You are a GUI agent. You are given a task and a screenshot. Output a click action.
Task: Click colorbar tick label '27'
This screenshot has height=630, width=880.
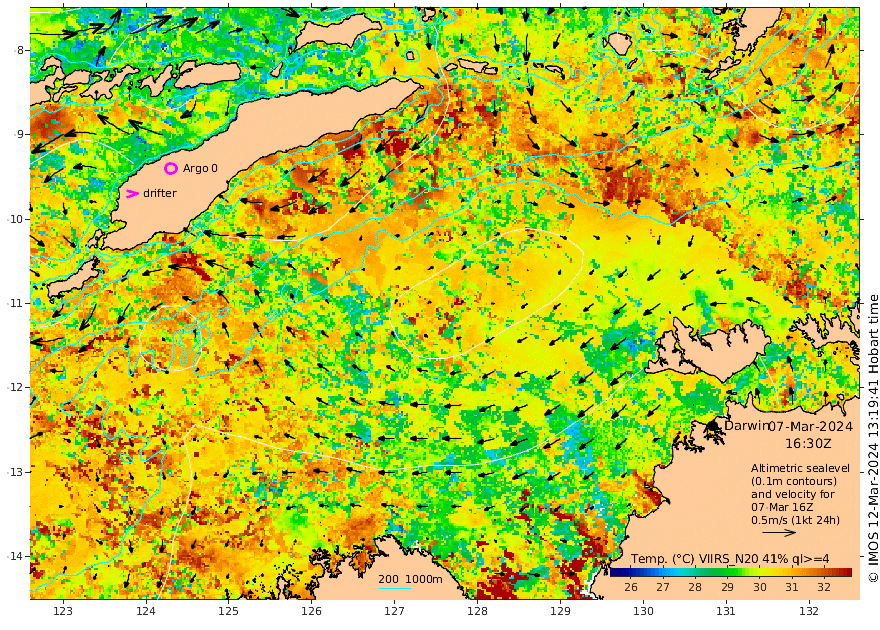coord(663,587)
